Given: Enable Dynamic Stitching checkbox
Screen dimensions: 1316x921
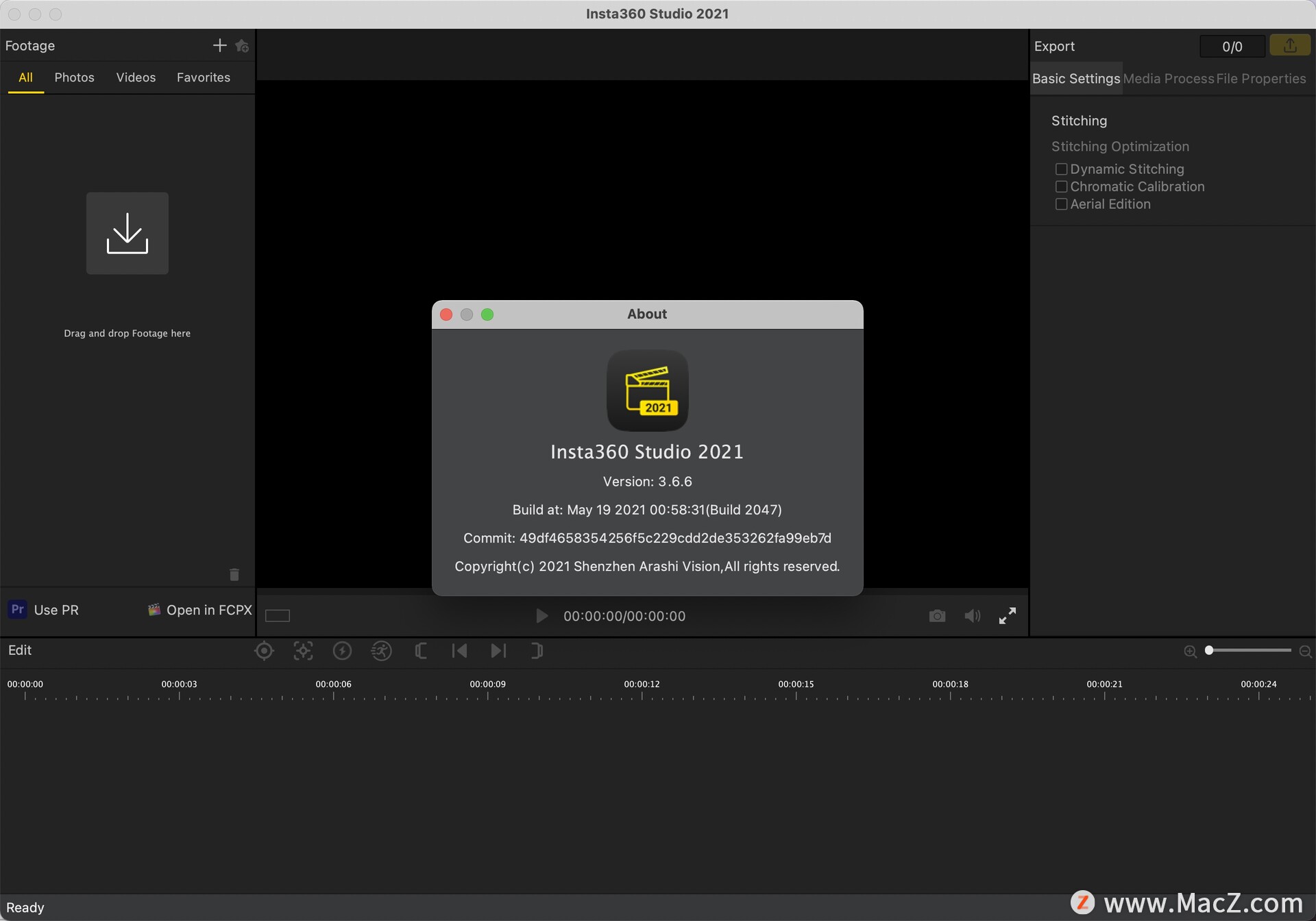Looking at the screenshot, I should coord(1061,169).
